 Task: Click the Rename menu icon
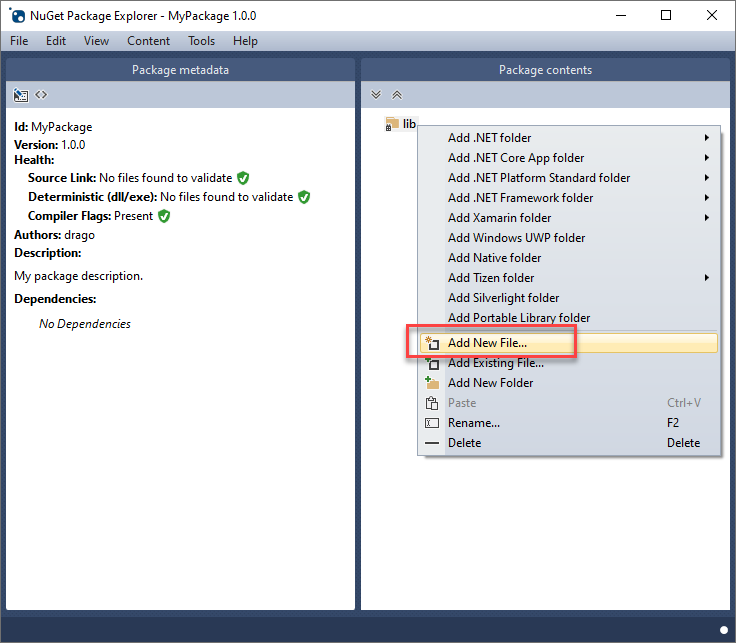[432, 423]
